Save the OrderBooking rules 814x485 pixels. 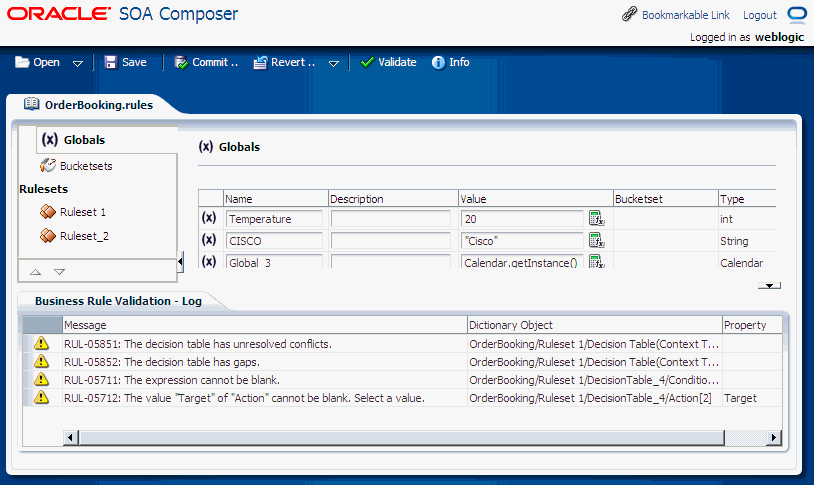tap(125, 62)
